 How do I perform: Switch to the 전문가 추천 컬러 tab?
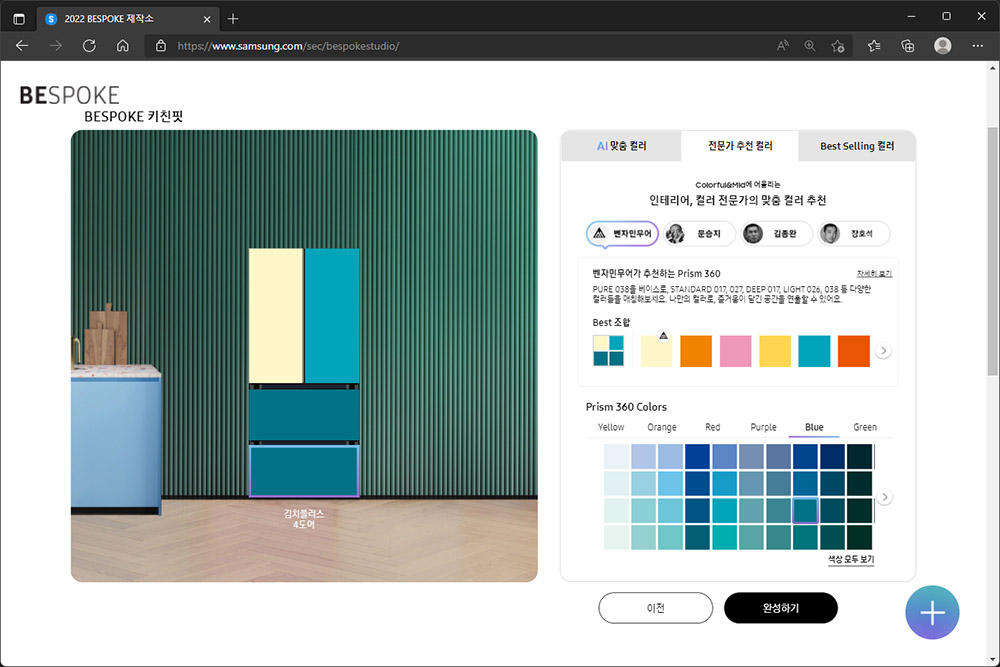[x=740, y=146]
